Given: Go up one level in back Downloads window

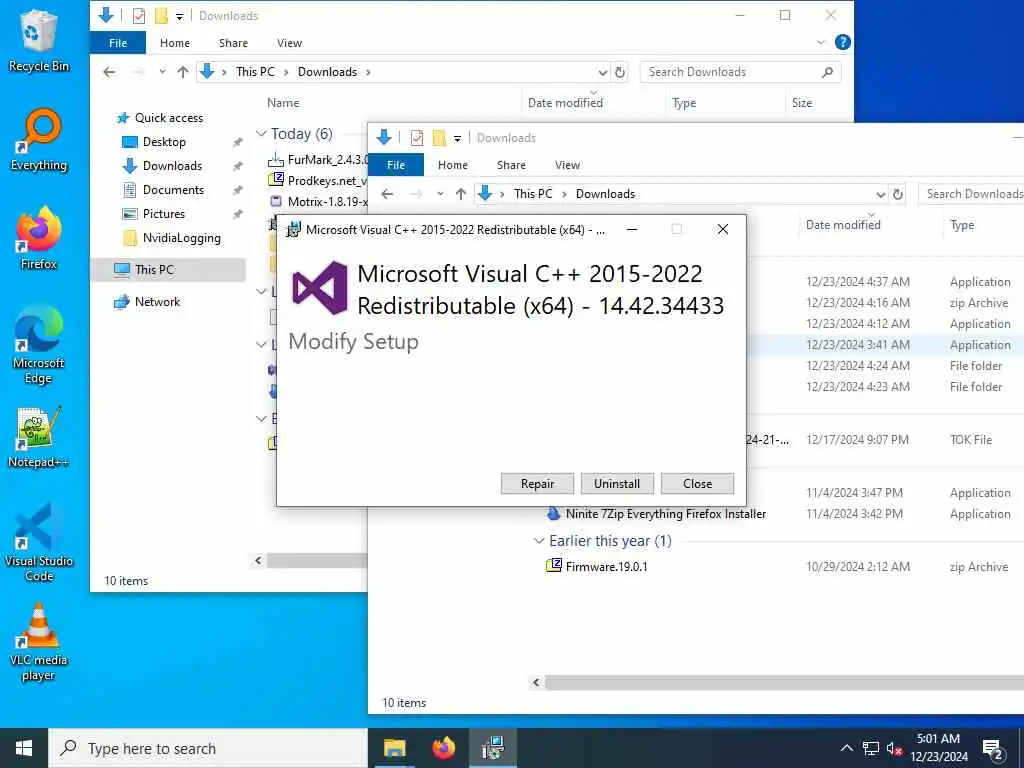Looking at the screenshot, I should tap(183, 72).
